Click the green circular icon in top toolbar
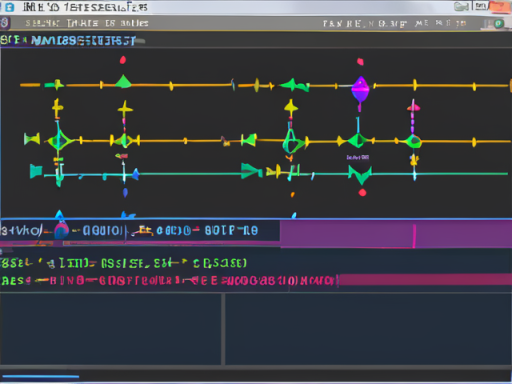 [x=499, y=24]
